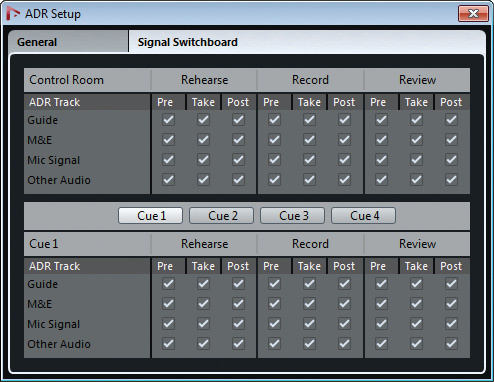Image resolution: width=494 pixels, height=382 pixels.
Task: Toggle Cue 1 Guide Rehearse Pre checkbox
Action: (x=168, y=284)
